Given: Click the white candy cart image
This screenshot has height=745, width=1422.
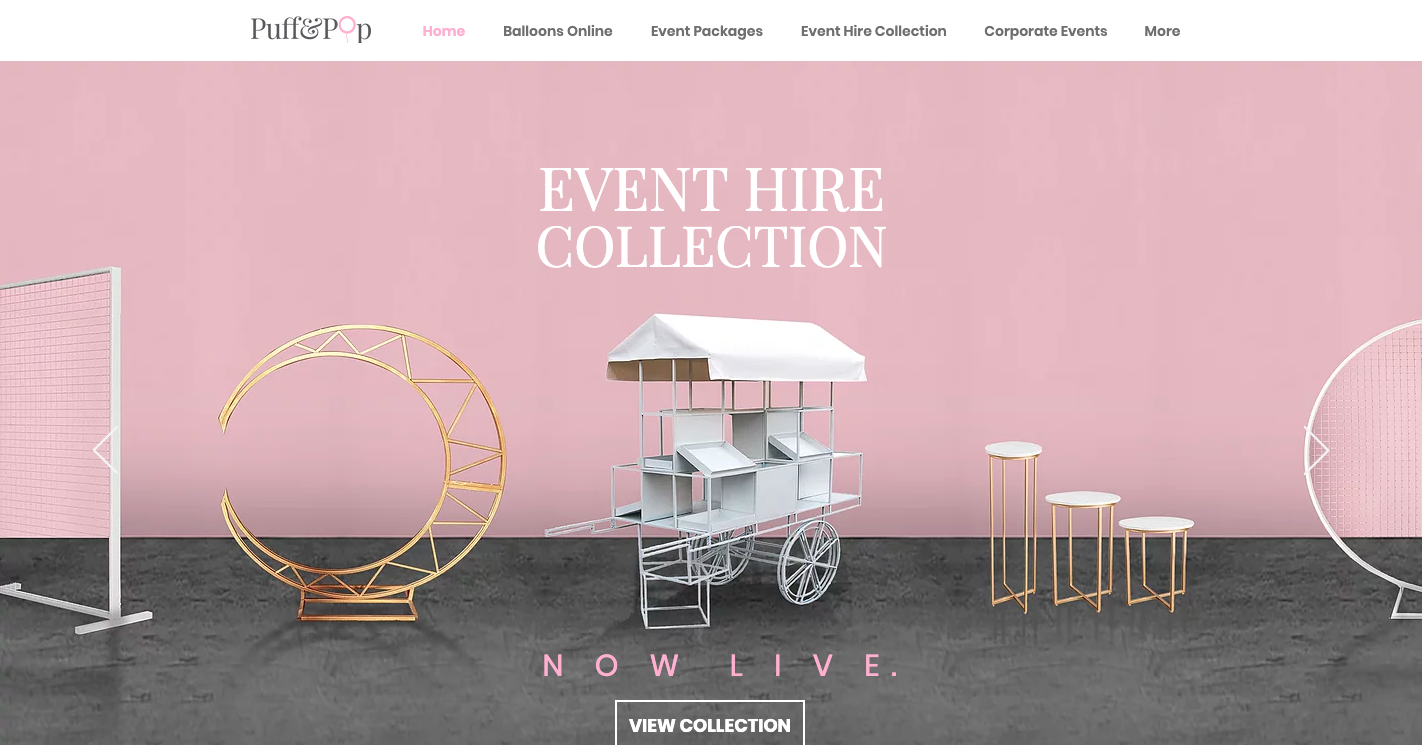Looking at the screenshot, I should [706, 470].
